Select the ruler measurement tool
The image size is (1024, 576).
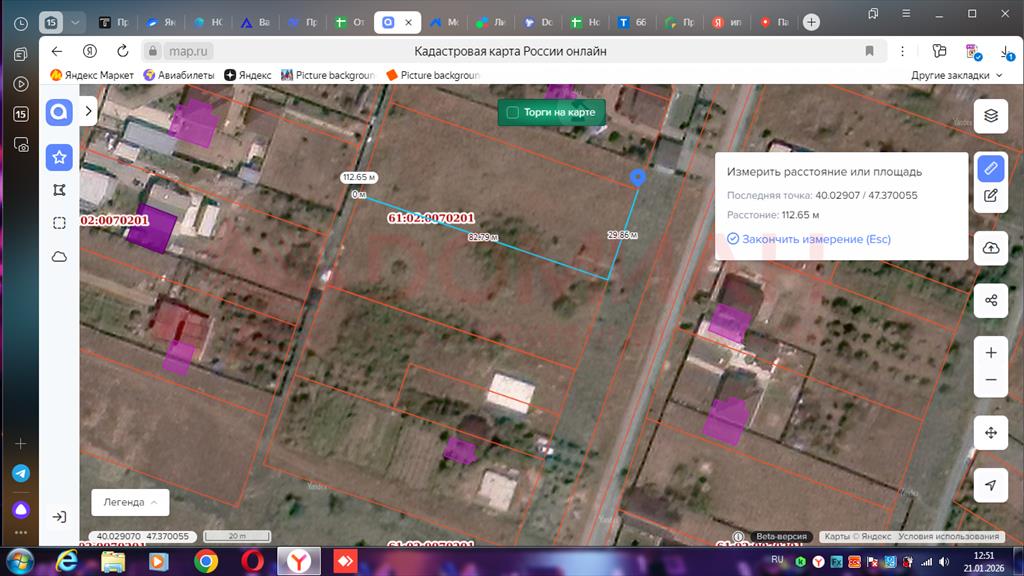990,168
